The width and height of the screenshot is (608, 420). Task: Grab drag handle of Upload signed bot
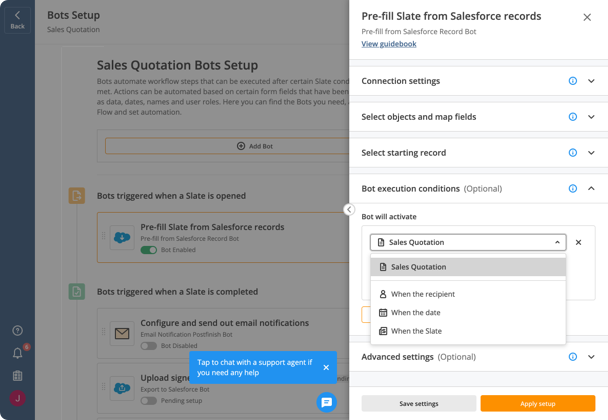pyautogui.click(x=104, y=387)
